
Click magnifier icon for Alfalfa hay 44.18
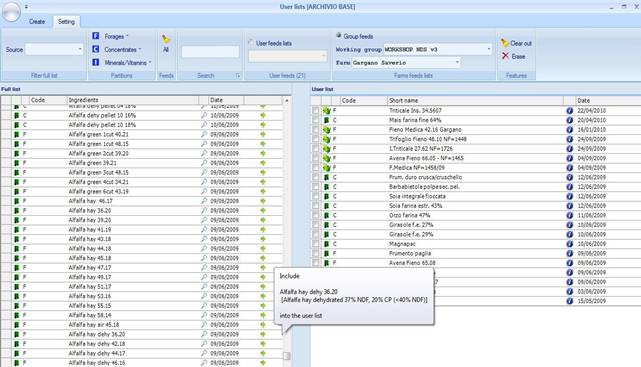tap(204, 248)
